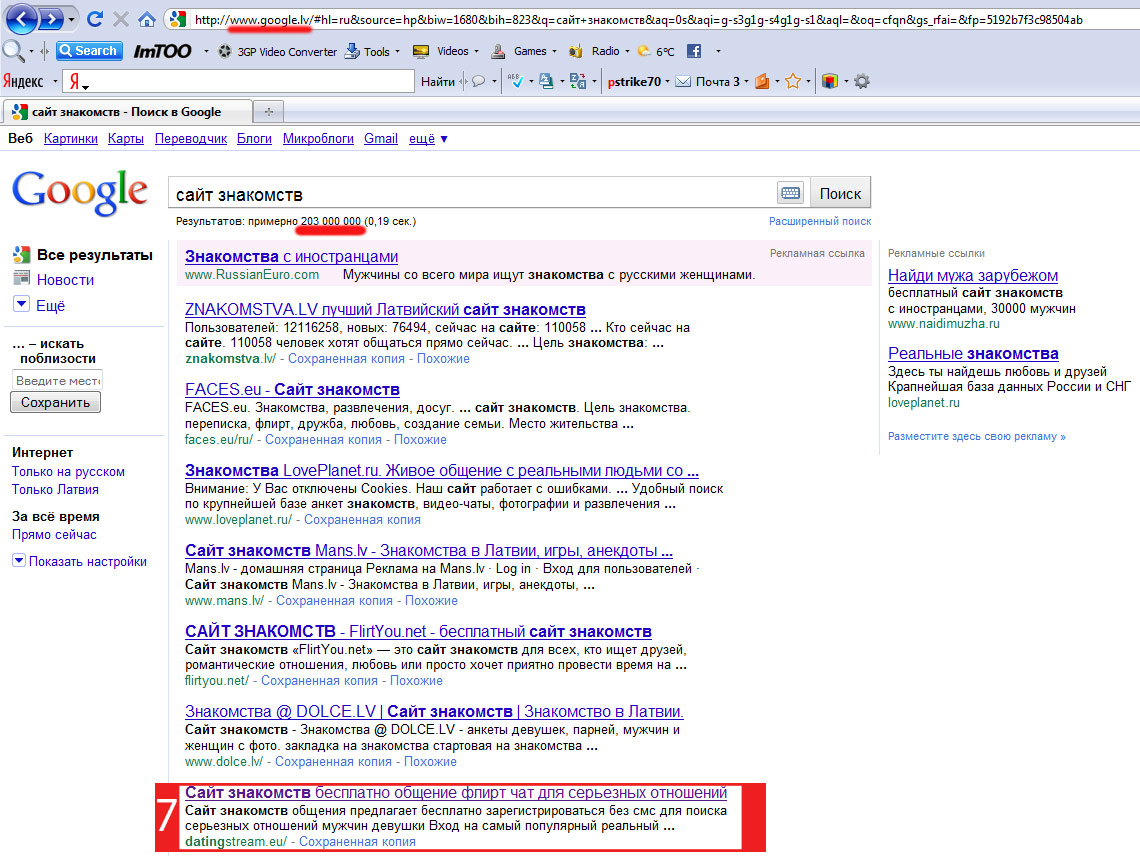Click the Сохранить location button
Image resolution: width=1140 pixels, height=856 pixels.
tap(55, 402)
